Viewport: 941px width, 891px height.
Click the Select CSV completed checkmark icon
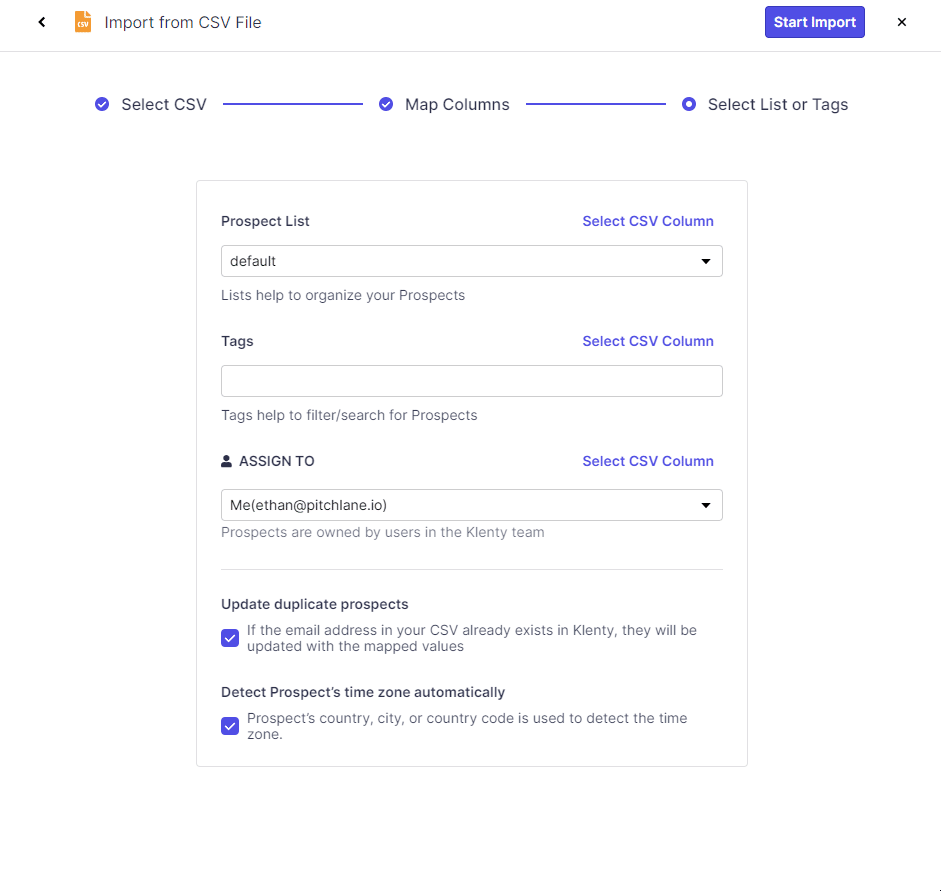point(102,104)
